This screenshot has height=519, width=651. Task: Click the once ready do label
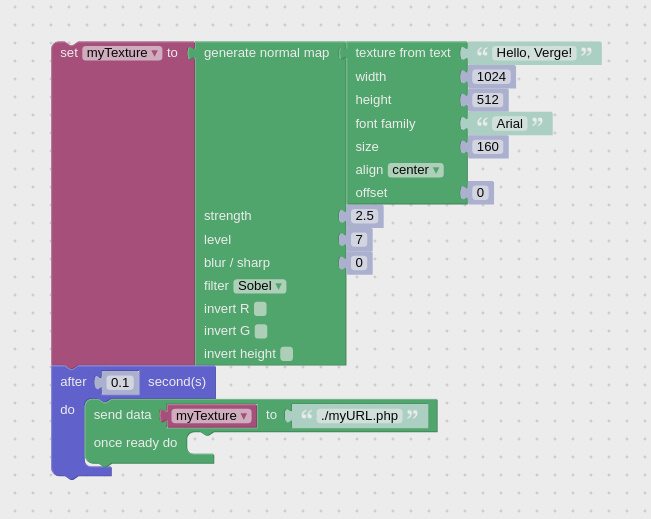point(135,443)
